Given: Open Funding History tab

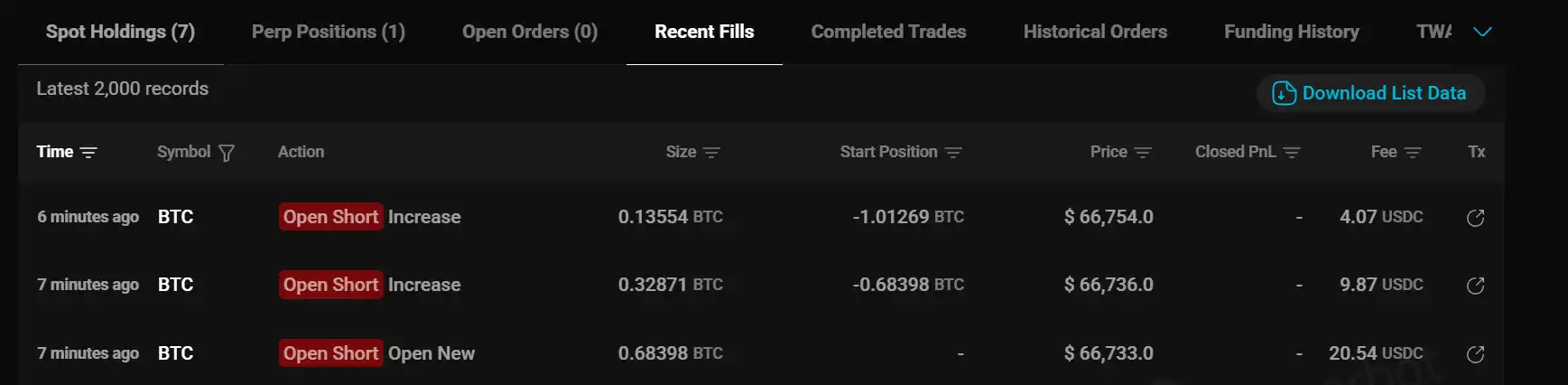Looking at the screenshot, I should click(x=1291, y=32).
